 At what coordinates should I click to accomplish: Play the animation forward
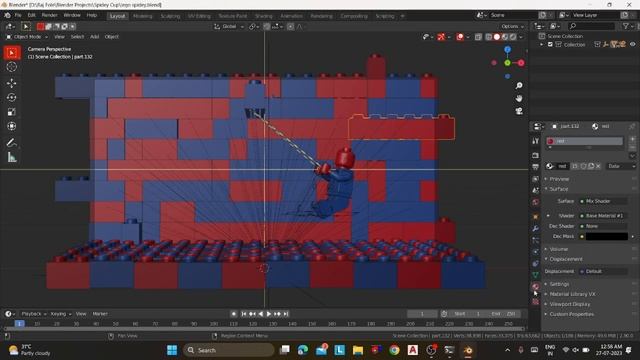coord(269,314)
